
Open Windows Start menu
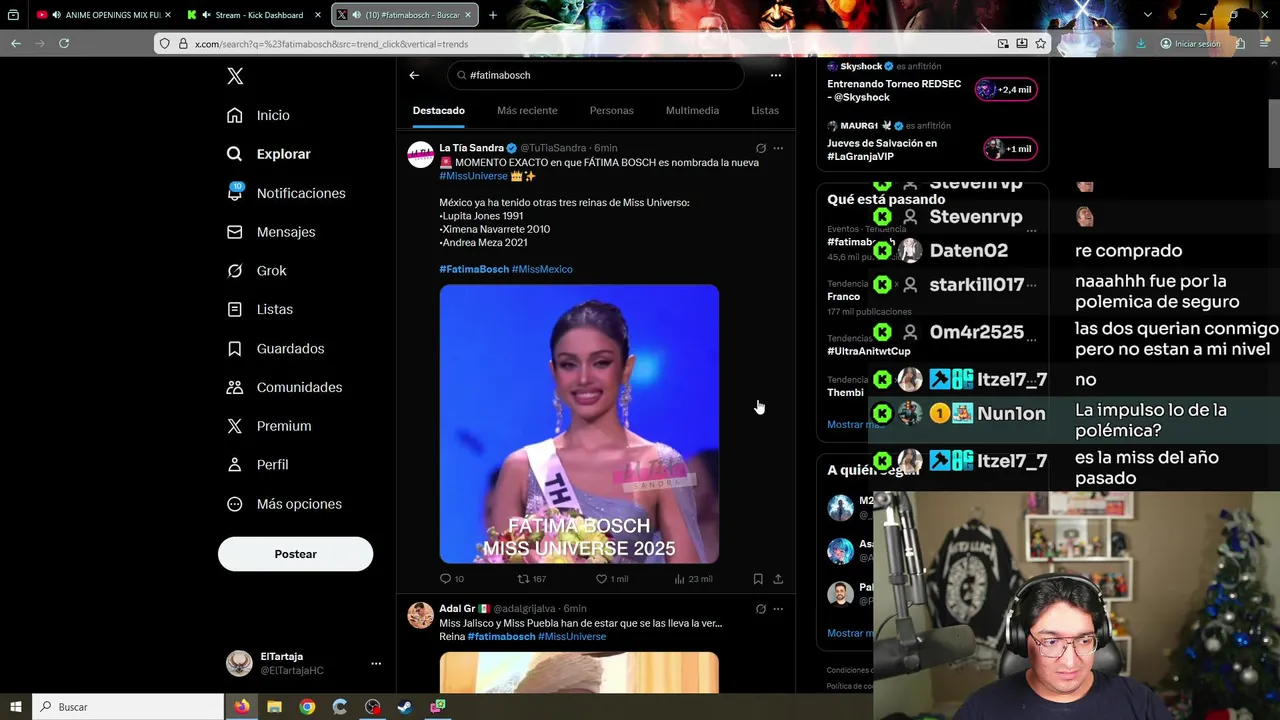tap(16, 707)
